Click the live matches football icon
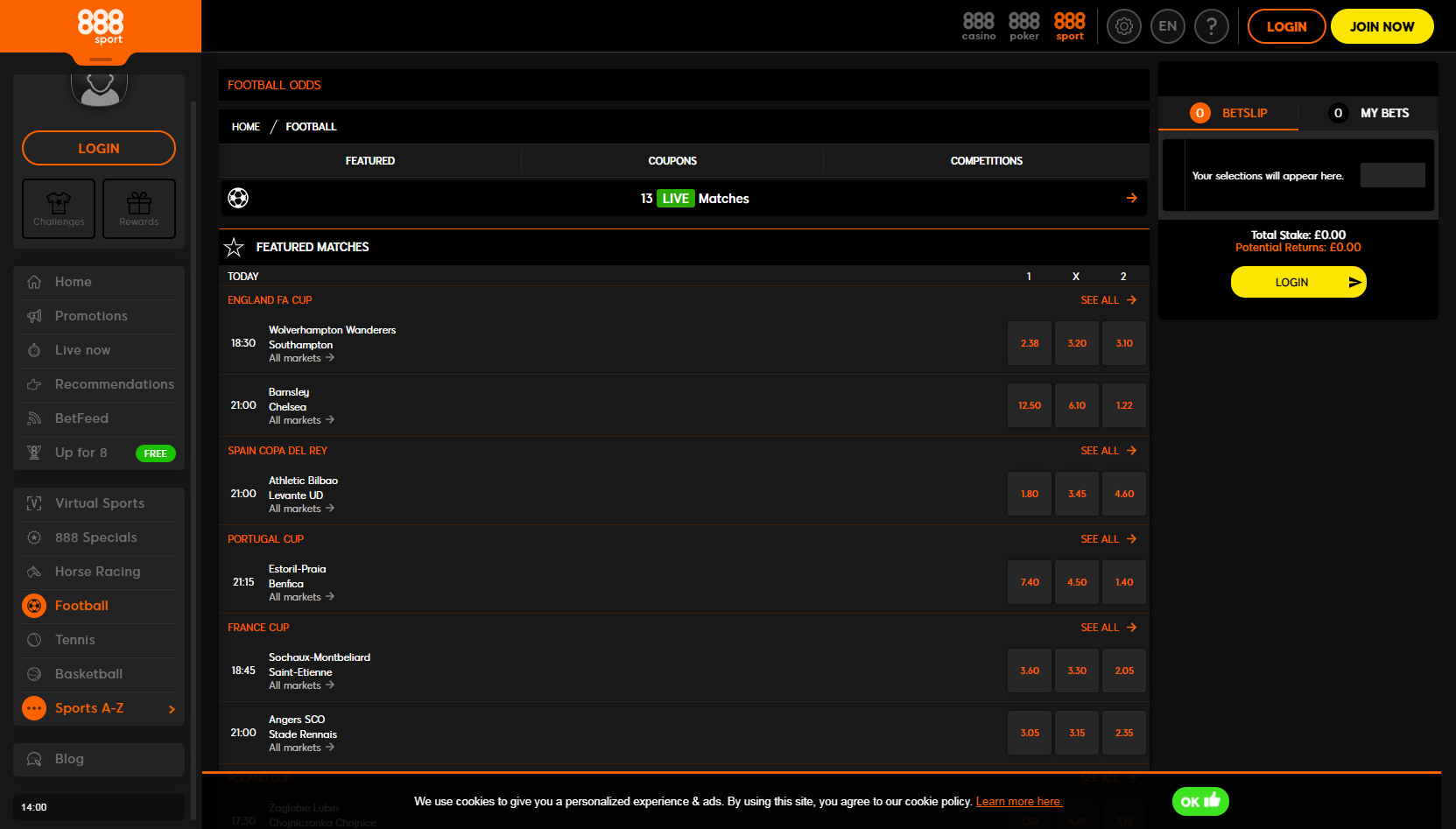This screenshot has height=829, width=1456. pos(238,198)
